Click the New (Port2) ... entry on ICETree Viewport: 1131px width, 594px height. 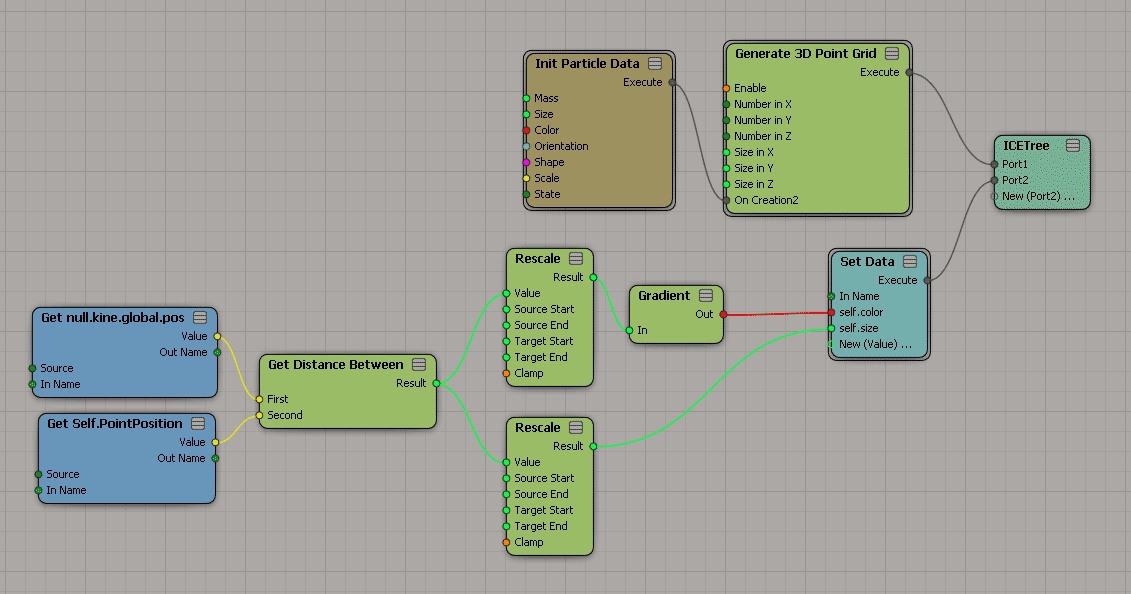1038,196
